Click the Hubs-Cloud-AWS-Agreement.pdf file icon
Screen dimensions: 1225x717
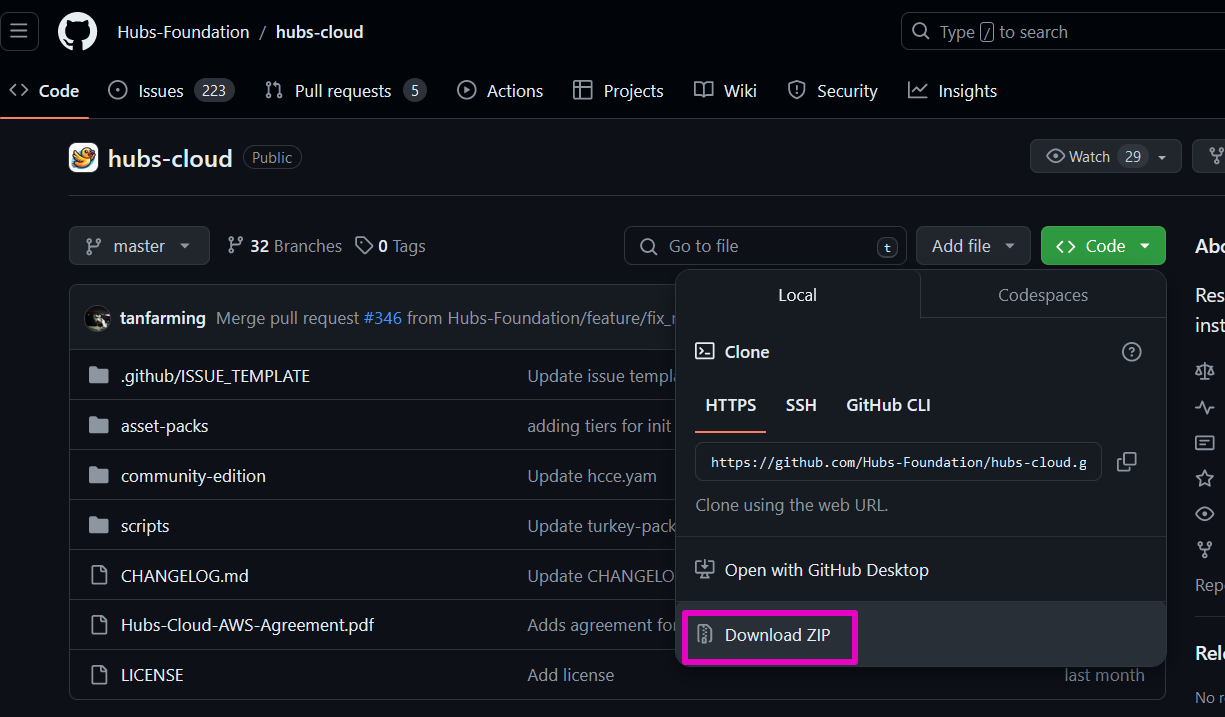[98, 625]
